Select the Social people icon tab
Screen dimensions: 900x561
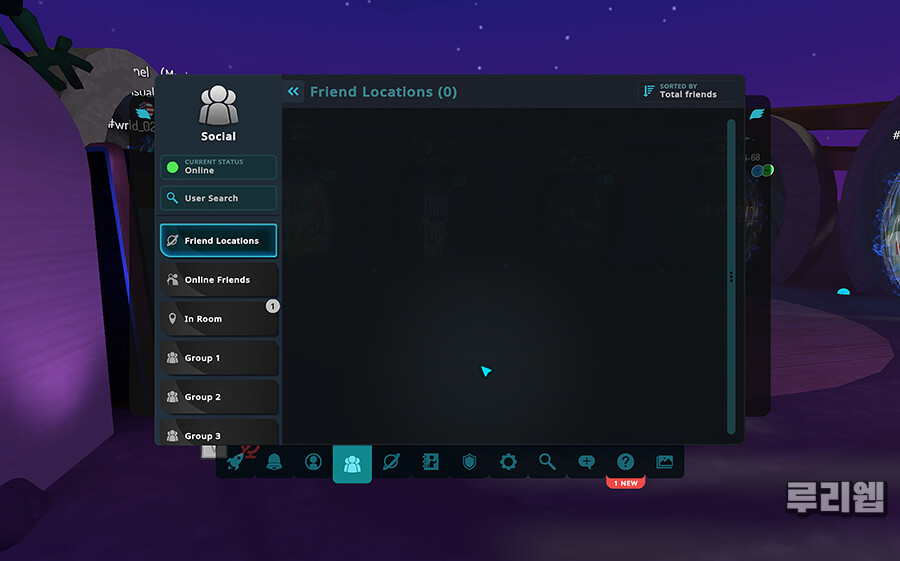[352, 463]
